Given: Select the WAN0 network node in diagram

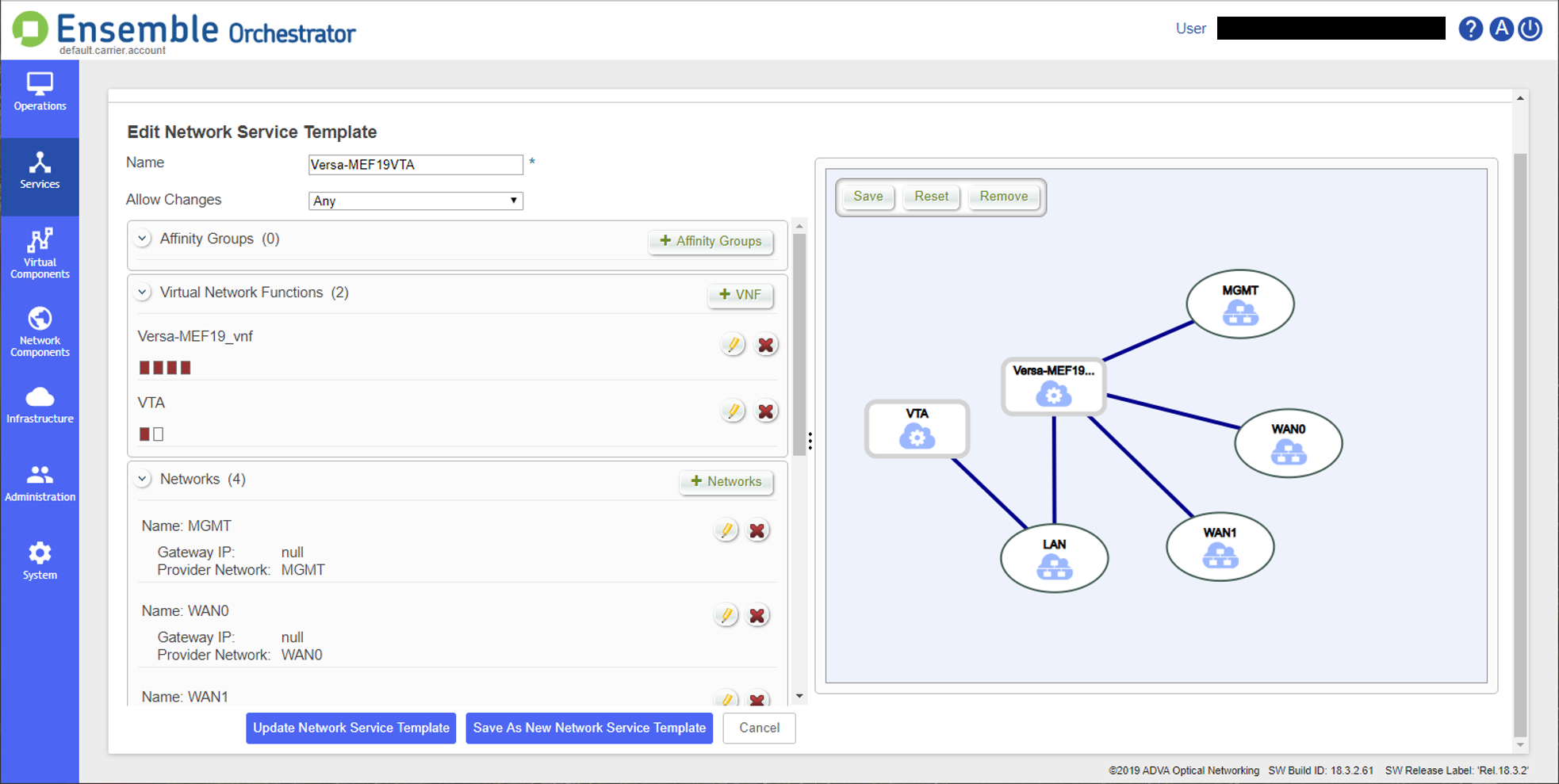Looking at the screenshot, I should click(1289, 443).
